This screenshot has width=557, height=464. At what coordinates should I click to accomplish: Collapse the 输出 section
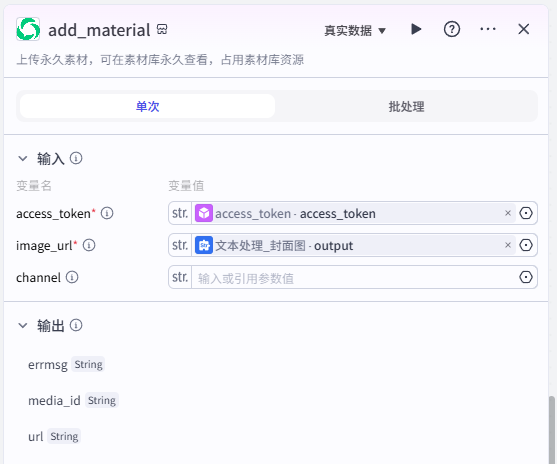(x=23, y=325)
